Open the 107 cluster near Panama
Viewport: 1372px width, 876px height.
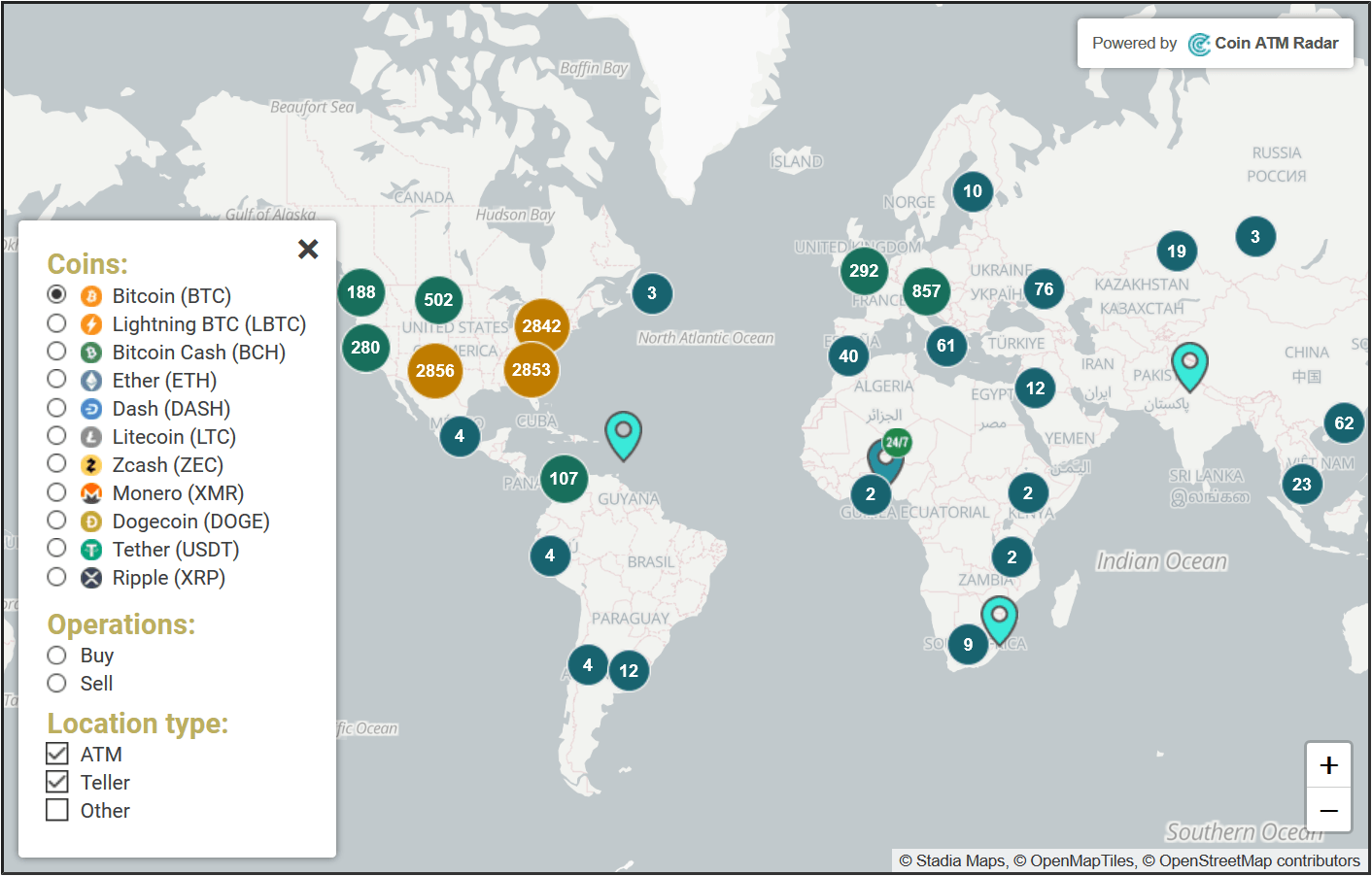[564, 479]
